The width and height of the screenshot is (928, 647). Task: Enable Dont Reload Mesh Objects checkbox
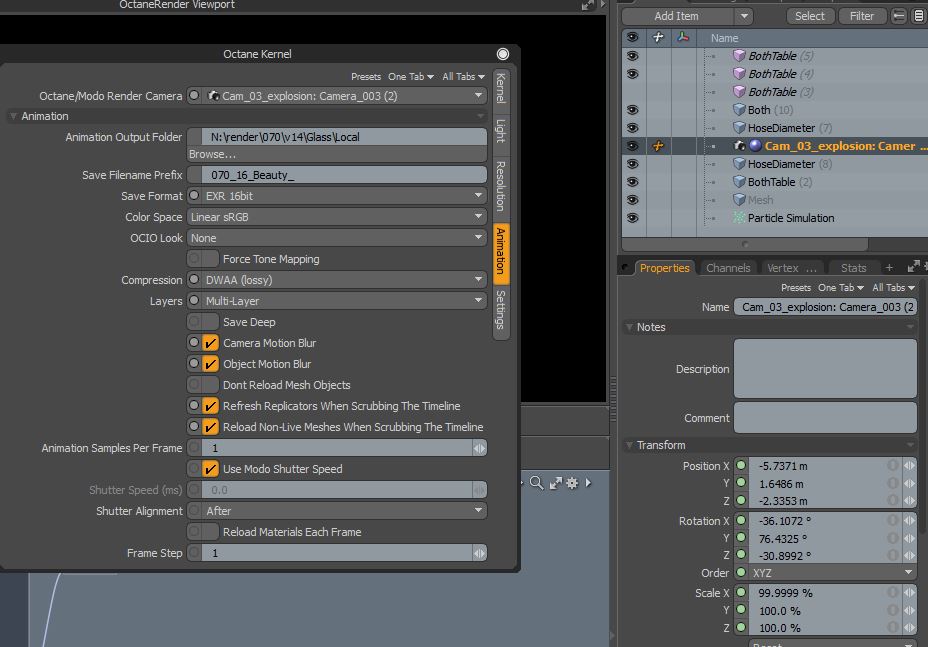click(210, 385)
